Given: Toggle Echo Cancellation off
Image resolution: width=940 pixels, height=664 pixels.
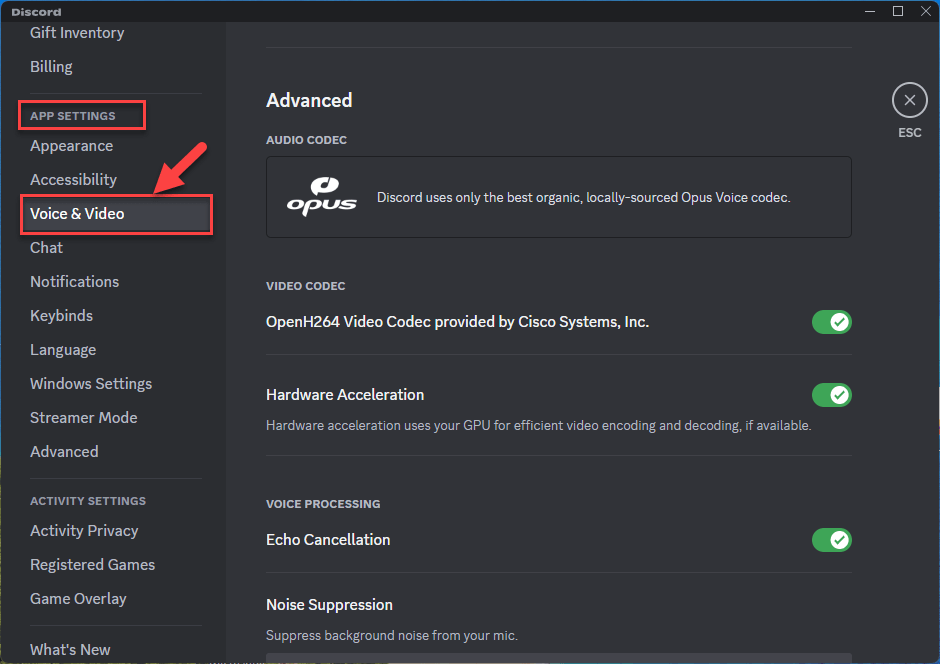Looking at the screenshot, I should click(x=831, y=540).
